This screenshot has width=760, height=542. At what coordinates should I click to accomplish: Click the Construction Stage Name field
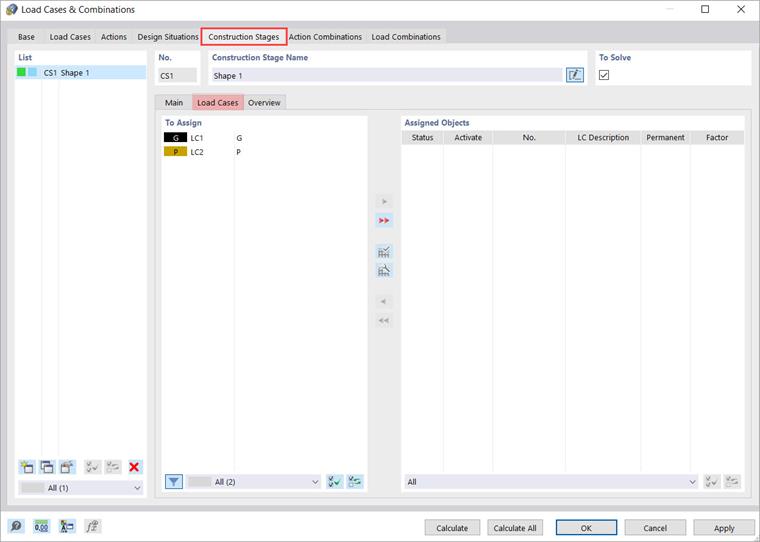[x=387, y=76]
